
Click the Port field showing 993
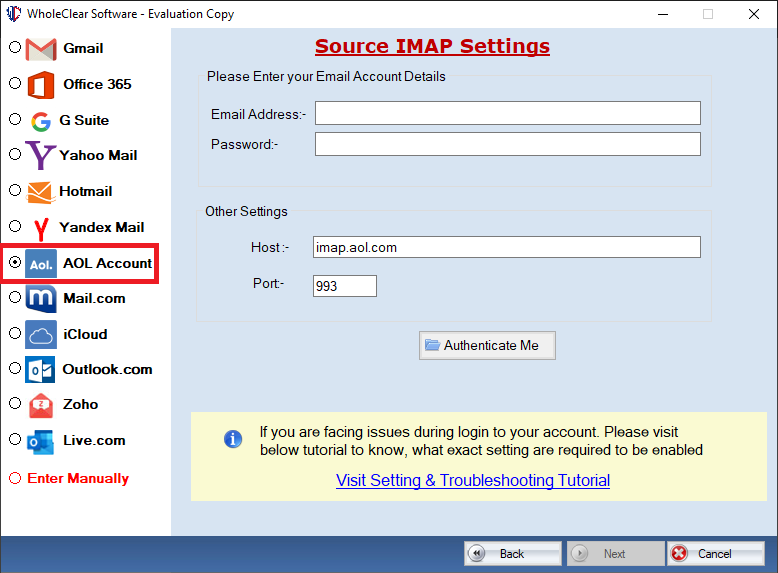(345, 286)
